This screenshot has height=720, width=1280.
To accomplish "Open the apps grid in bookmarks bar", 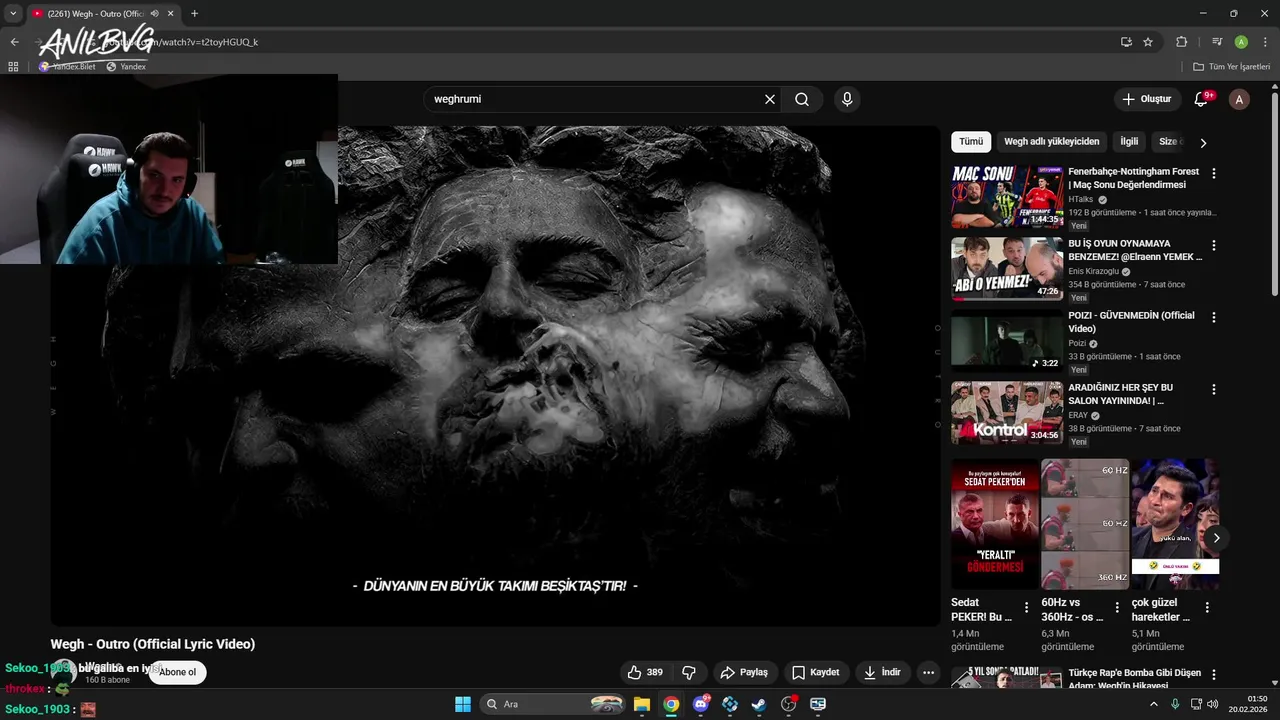I will (x=13, y=67).
